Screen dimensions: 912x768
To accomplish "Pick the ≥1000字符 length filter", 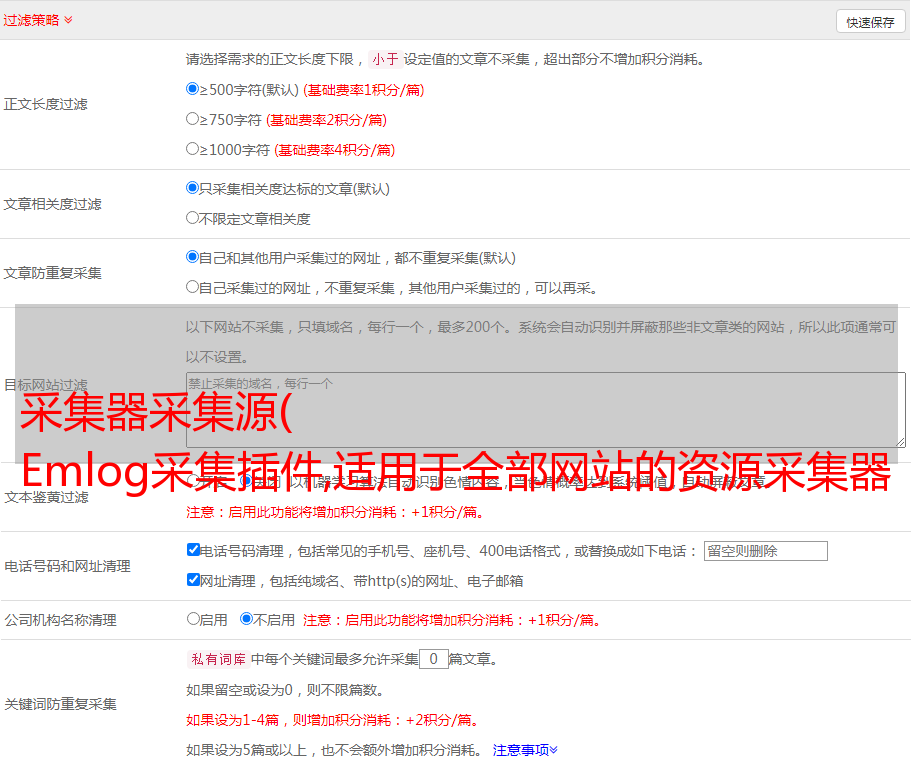I will tap(192, 149).
